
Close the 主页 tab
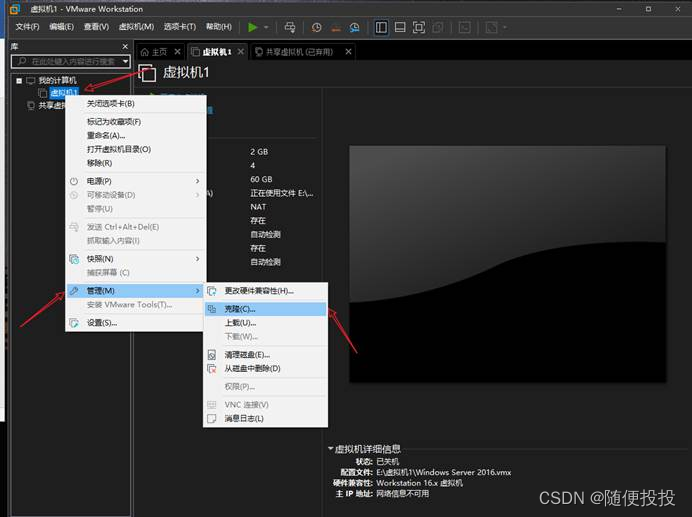[x=177, y=52]
